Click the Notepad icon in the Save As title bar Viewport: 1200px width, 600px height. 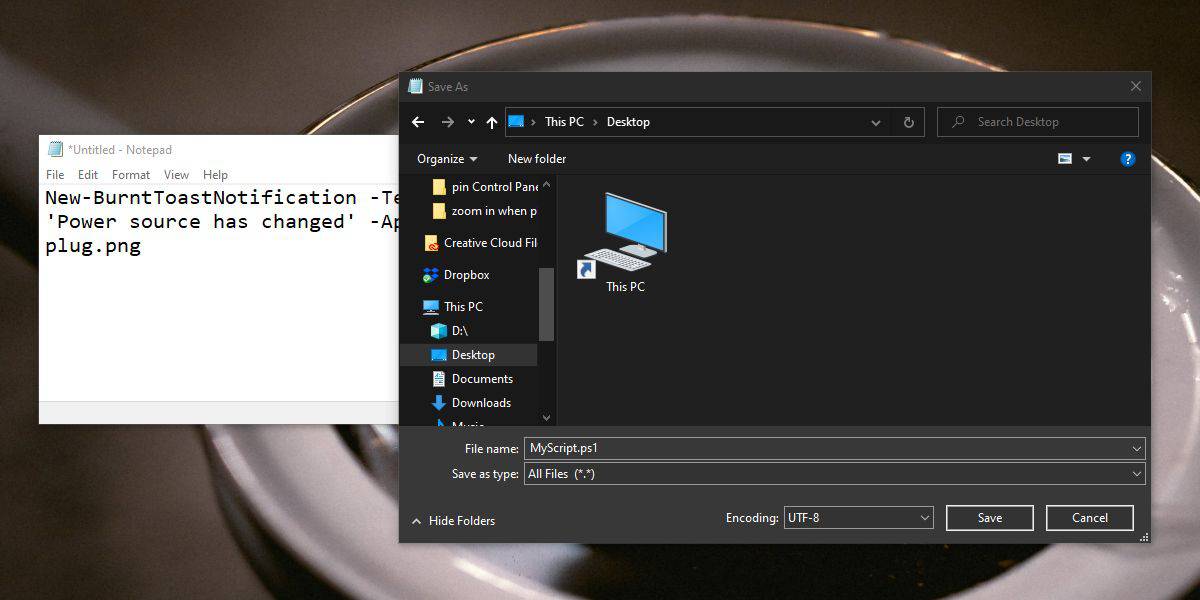pyautogui.click(x=415, y=86)
